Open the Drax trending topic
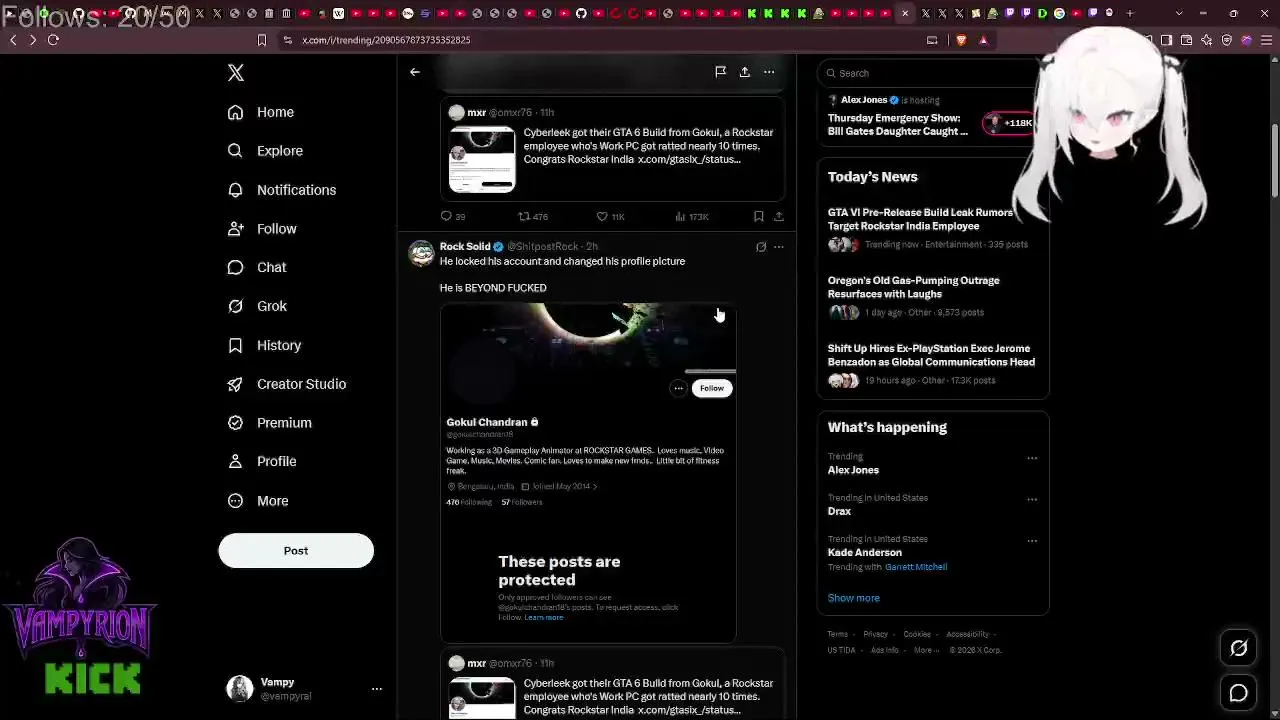Screen dimensions: 1280x720 [x=839, y=511]
